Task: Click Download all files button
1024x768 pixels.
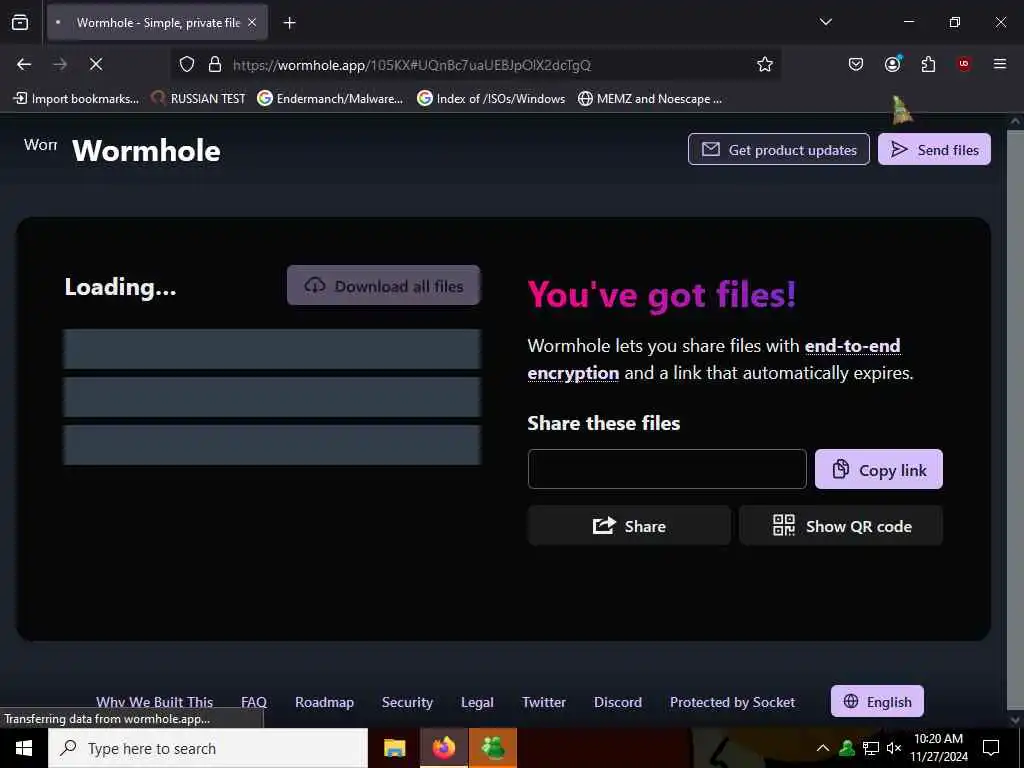Action: (x=383, y=285)
